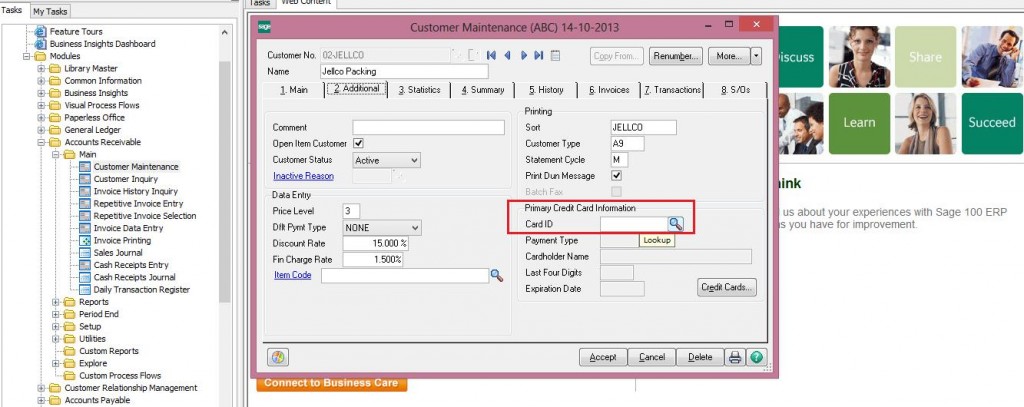Click the Price Level field
1024x407 pixels.
(351, 212)
